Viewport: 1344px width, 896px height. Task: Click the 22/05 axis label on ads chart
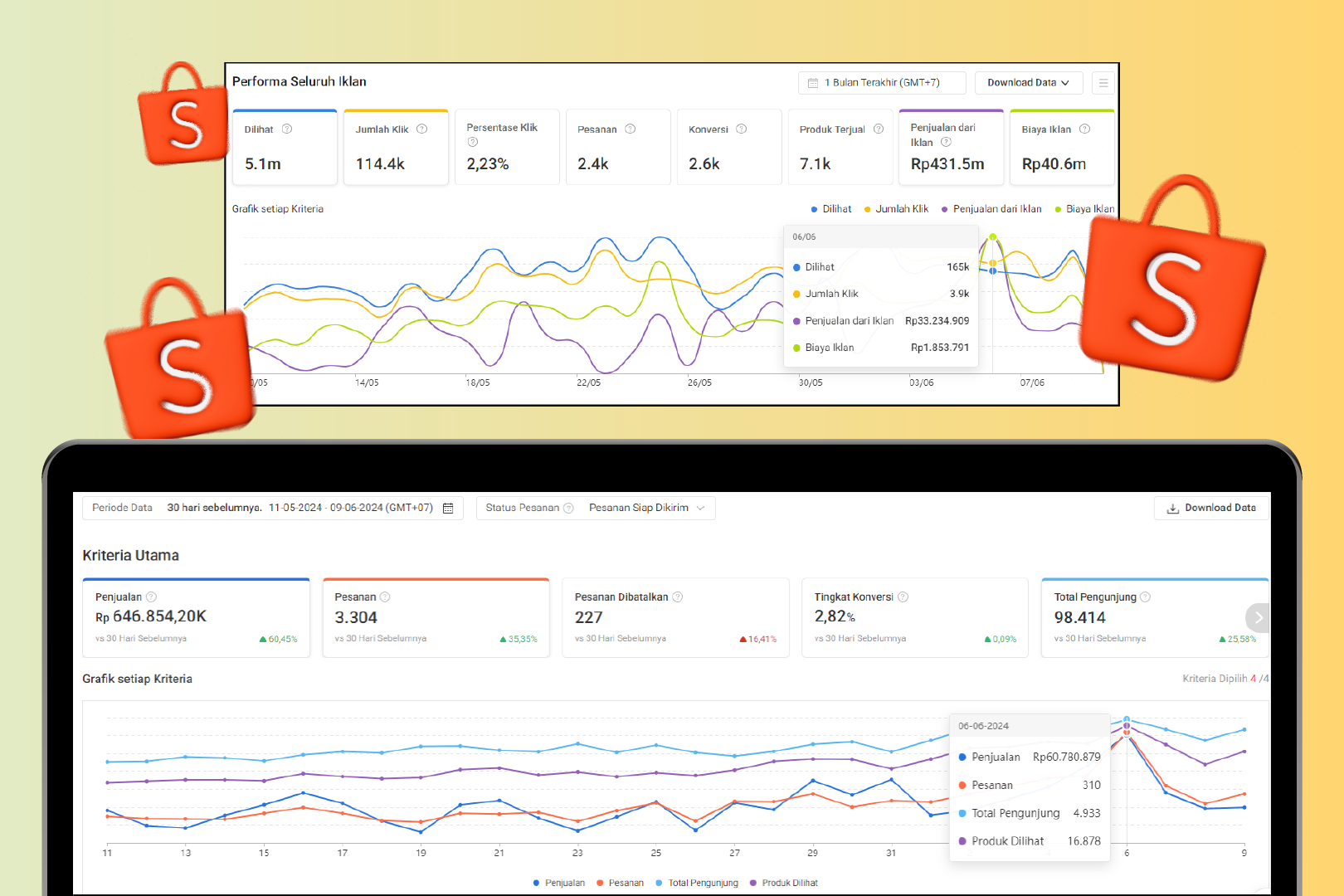[588, 382]
